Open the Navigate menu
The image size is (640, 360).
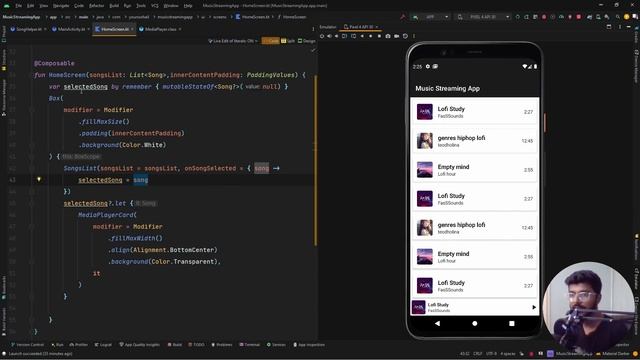click(61, 6)
